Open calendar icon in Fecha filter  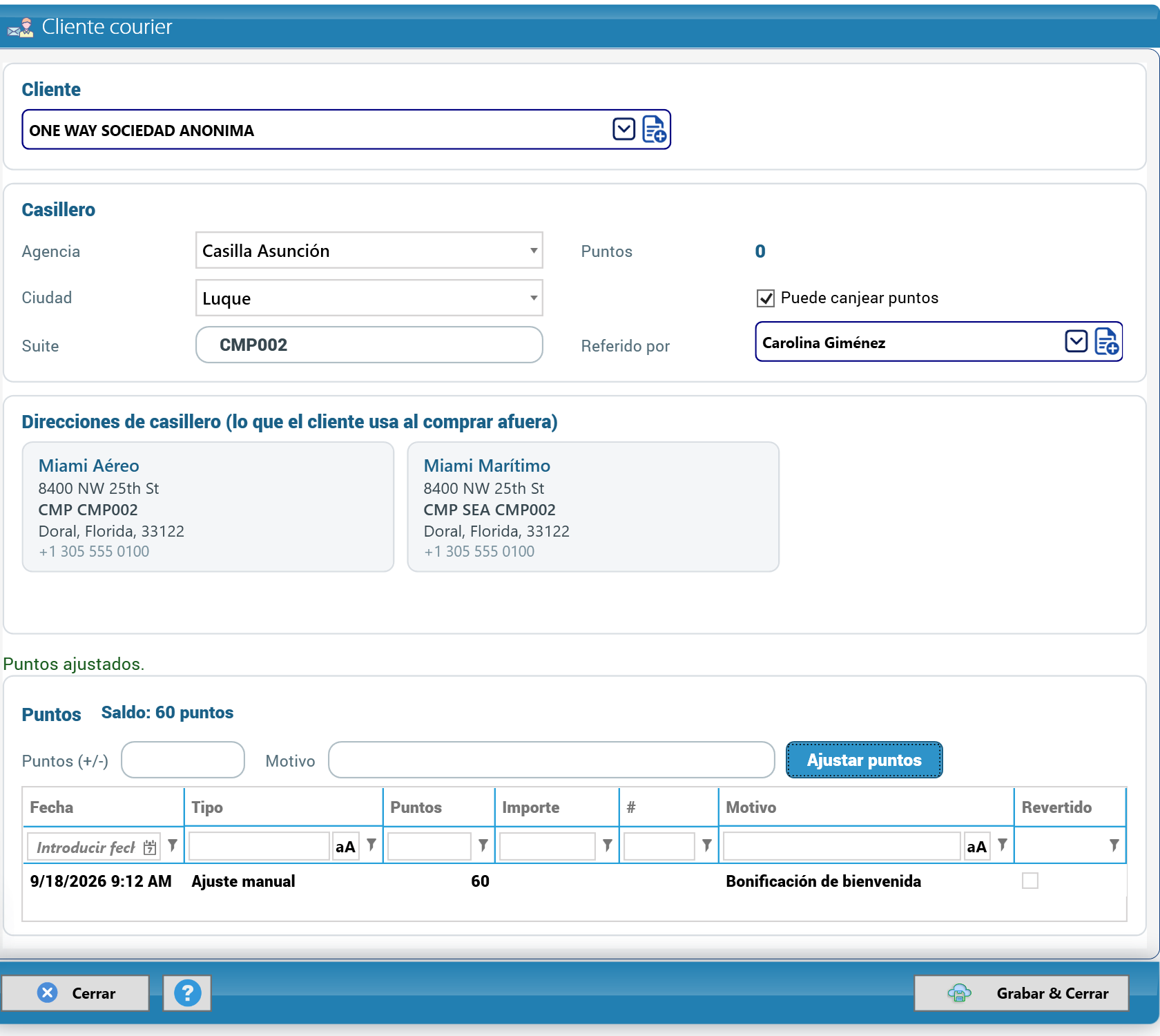(x=150, y=847)
